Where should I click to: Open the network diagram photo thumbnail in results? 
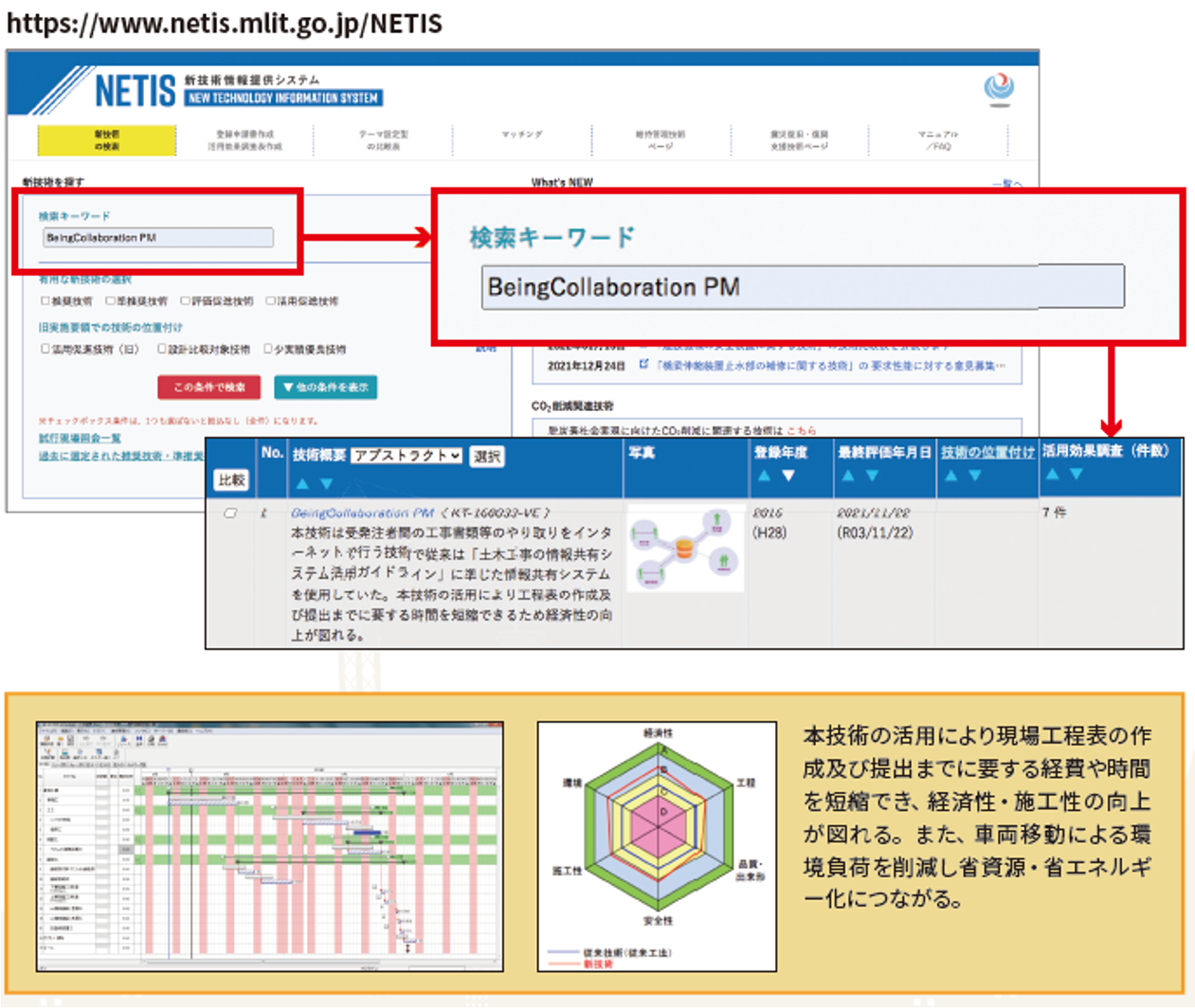686,548
